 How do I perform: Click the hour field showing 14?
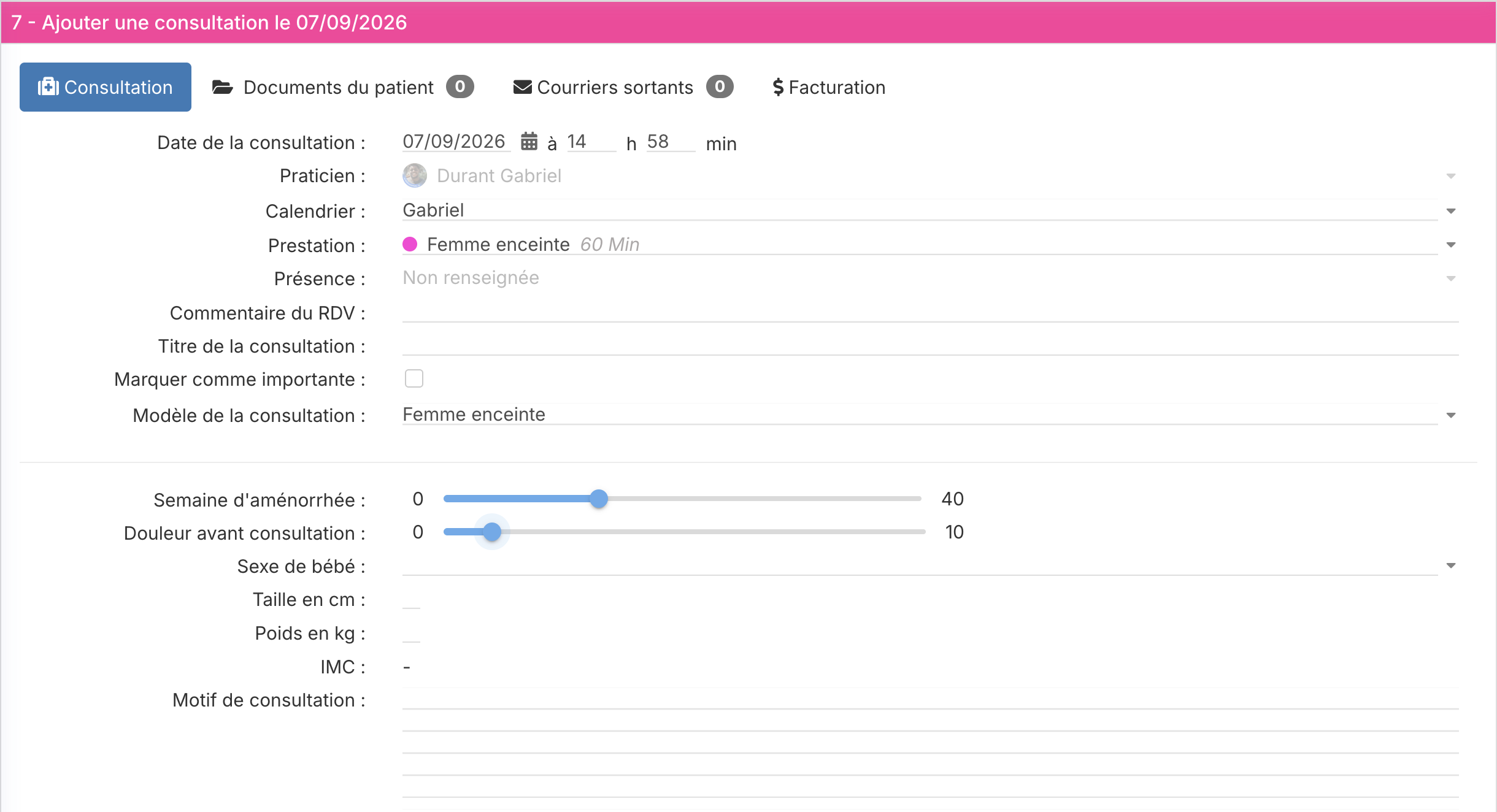pos(591,142)
